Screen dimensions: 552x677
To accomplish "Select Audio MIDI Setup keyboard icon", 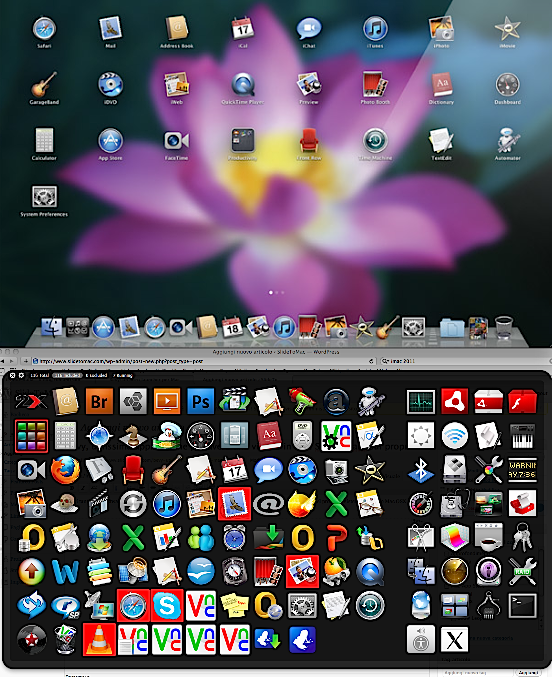I will 523,436.
